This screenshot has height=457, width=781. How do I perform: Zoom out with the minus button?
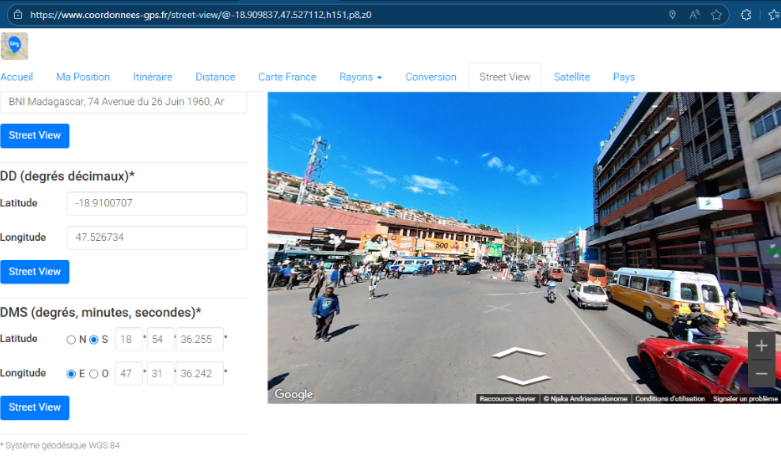click(761, 373)
